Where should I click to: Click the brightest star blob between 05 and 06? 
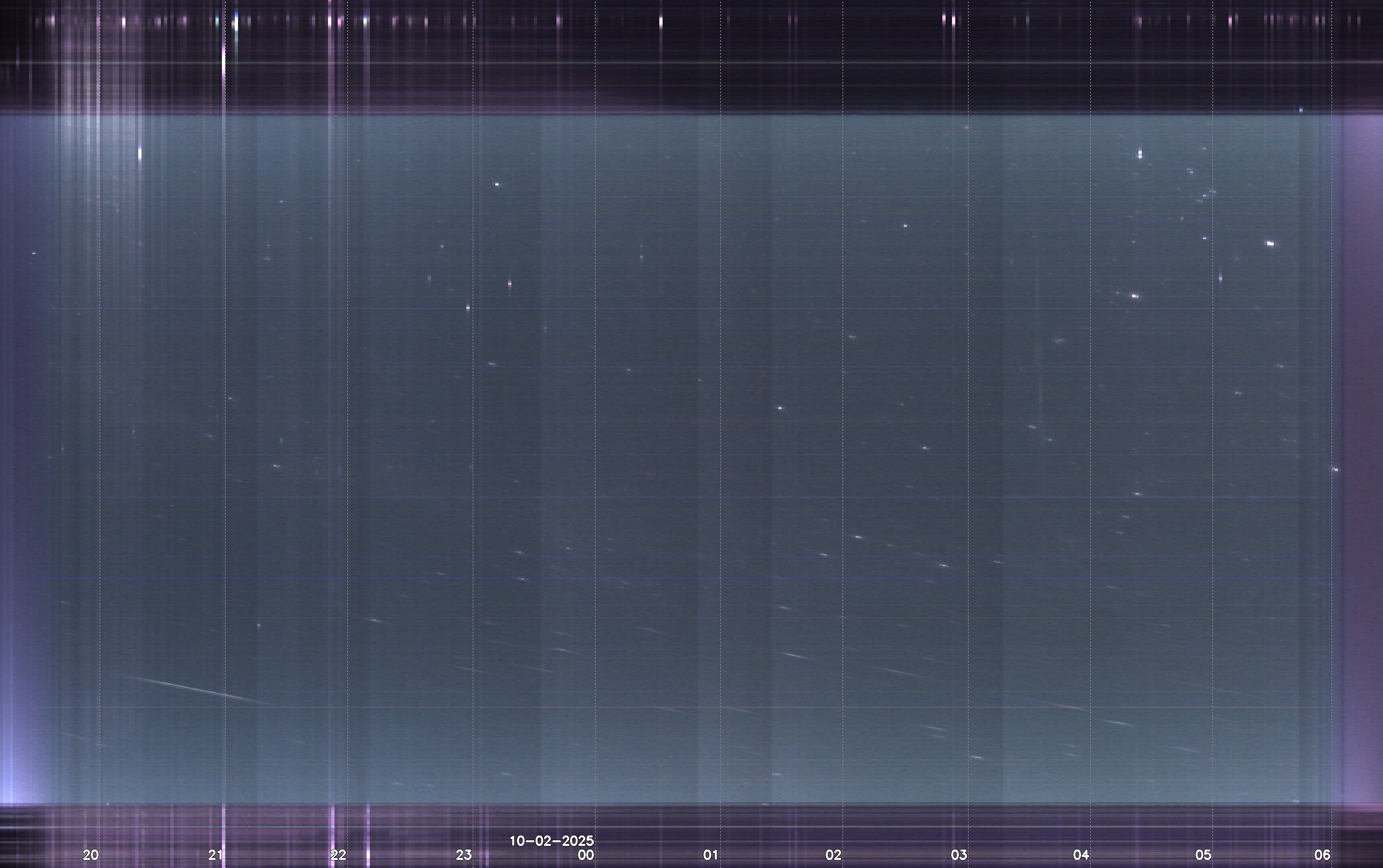point(1270,244)
